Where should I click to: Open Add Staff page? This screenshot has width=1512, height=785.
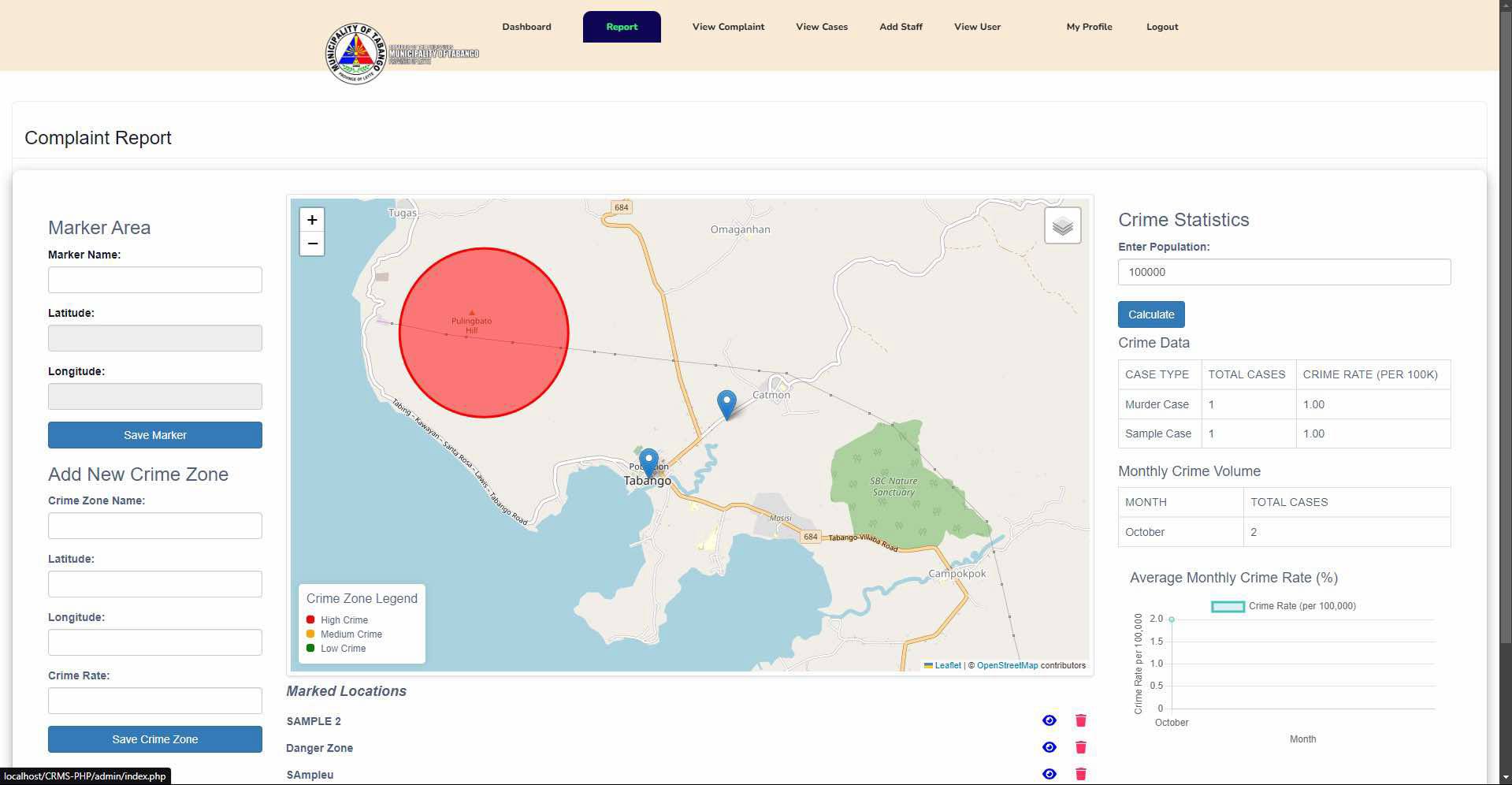[901, 27]
